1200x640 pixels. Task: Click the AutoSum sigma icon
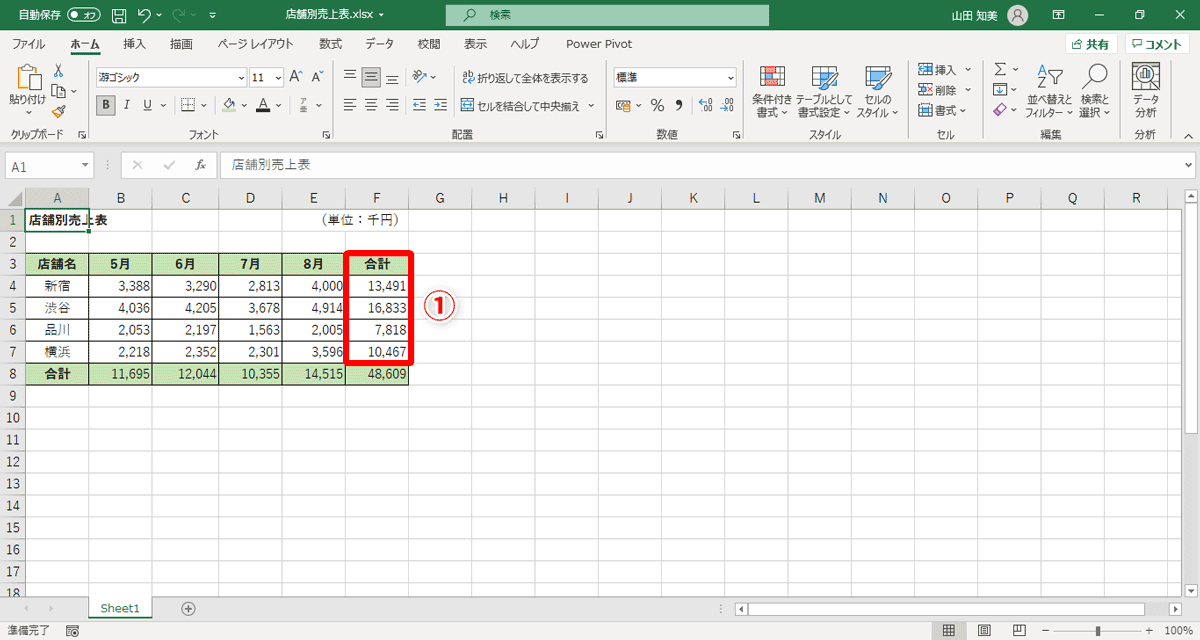pyautogui.click(x=999, y=69)
